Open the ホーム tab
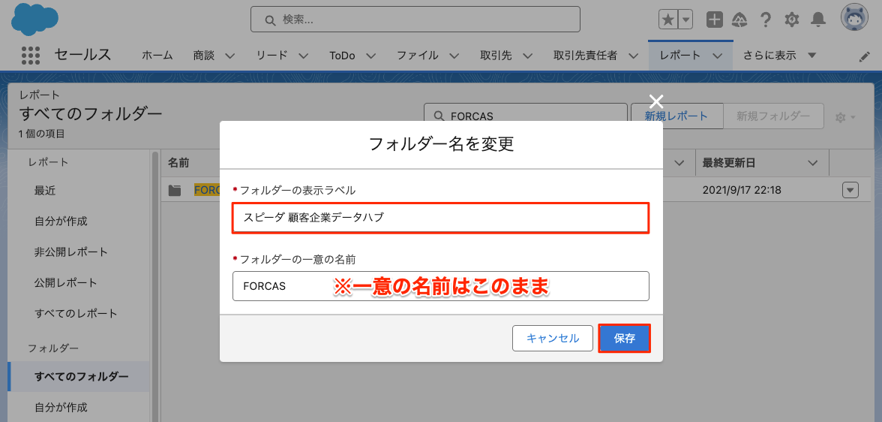Screen dimensions: 882x422 (x=157, y=55)
